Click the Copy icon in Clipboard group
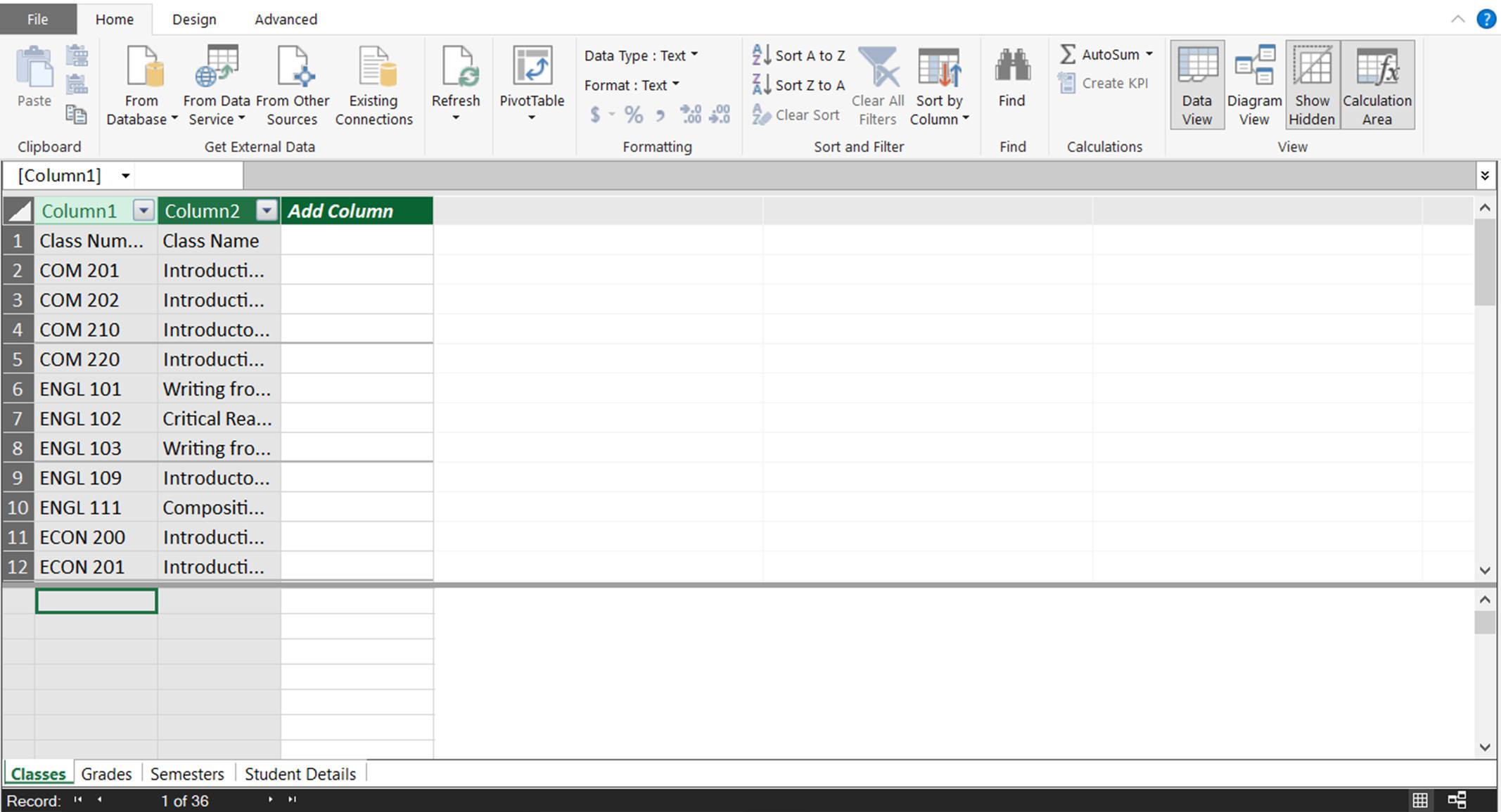 [x=77, y=114]
